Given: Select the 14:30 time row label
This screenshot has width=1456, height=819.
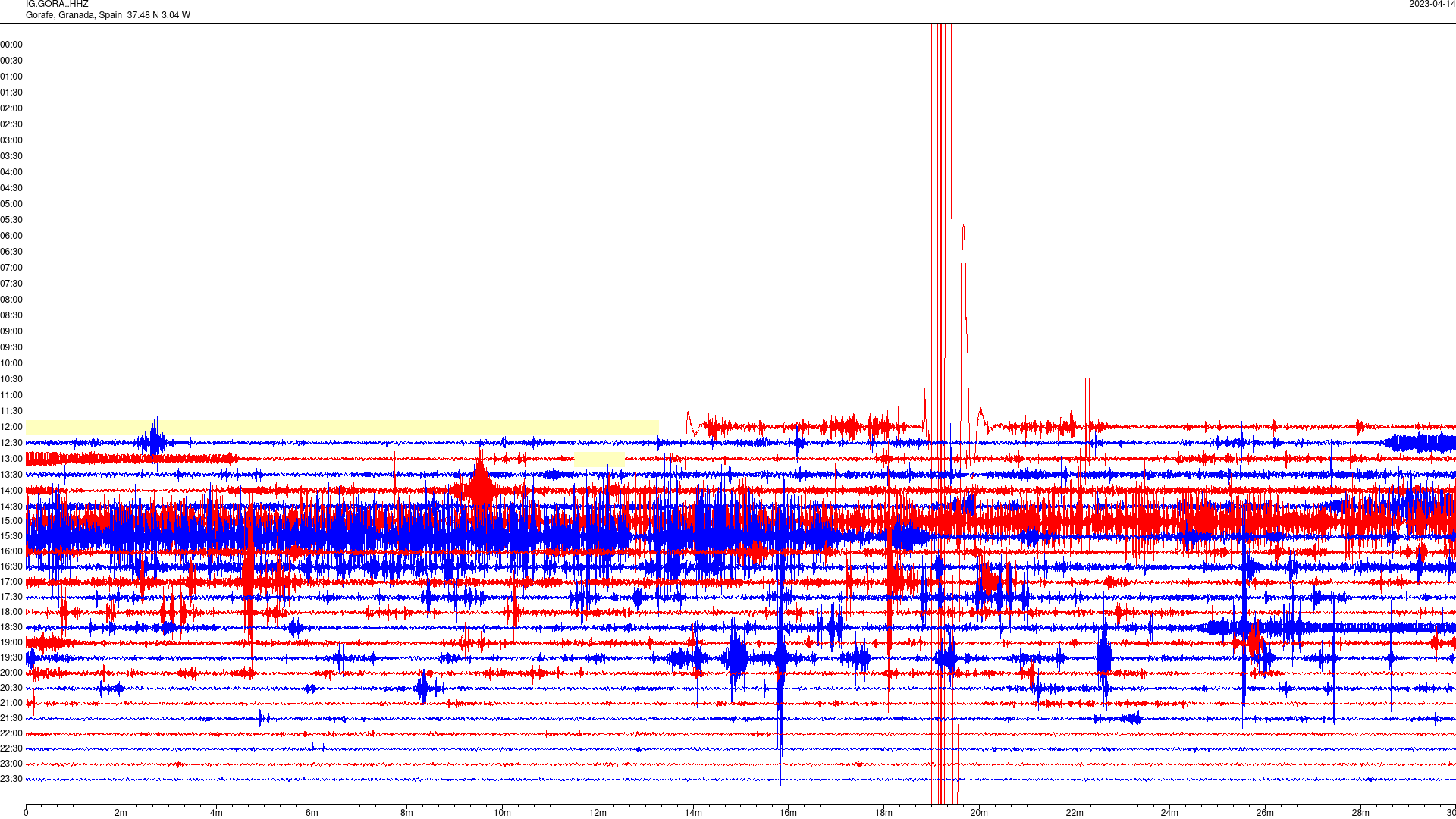Looking at the screenshot, I should tap(11, 507).
